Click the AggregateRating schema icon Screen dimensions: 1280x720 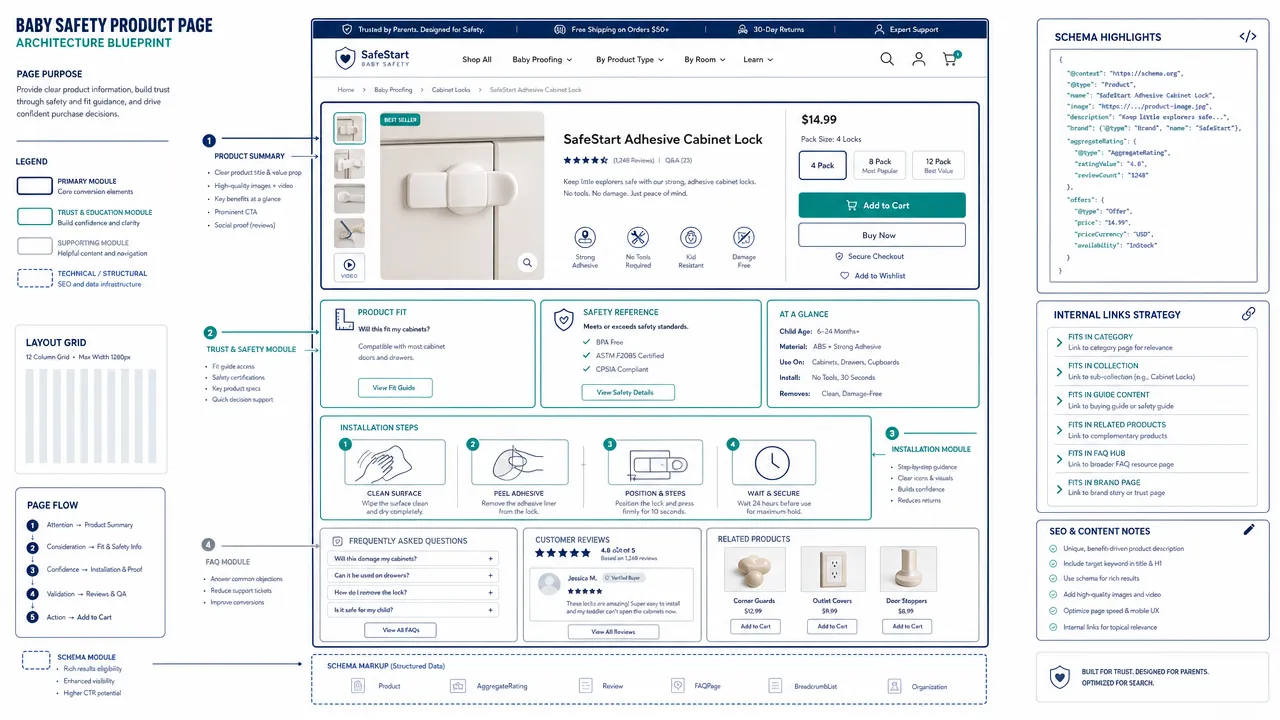(457, 686)
